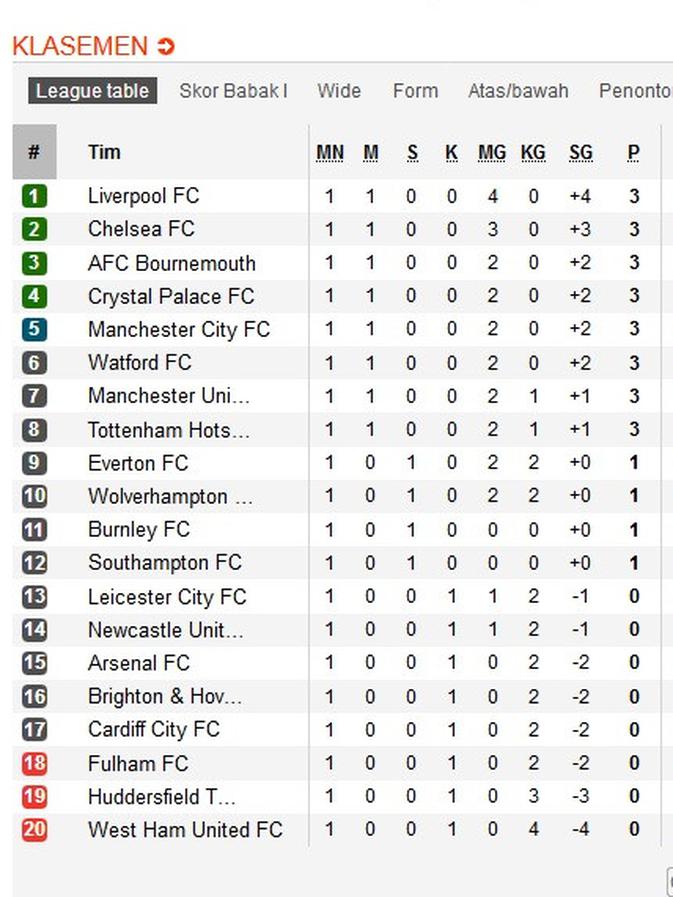
Task: Sort table by the P points column
Action: [634, 152]
